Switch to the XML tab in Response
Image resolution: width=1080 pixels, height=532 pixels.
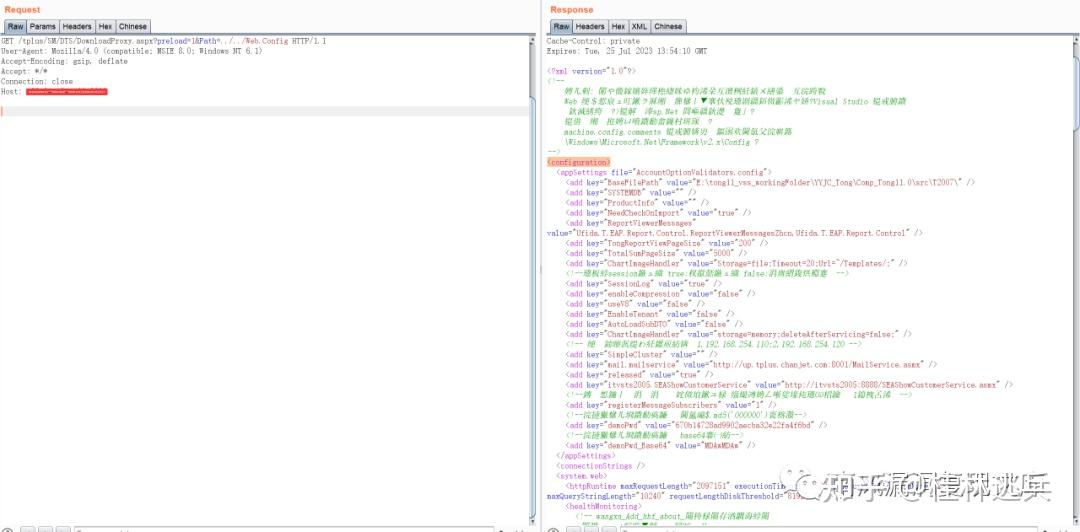tap(640, 26)
